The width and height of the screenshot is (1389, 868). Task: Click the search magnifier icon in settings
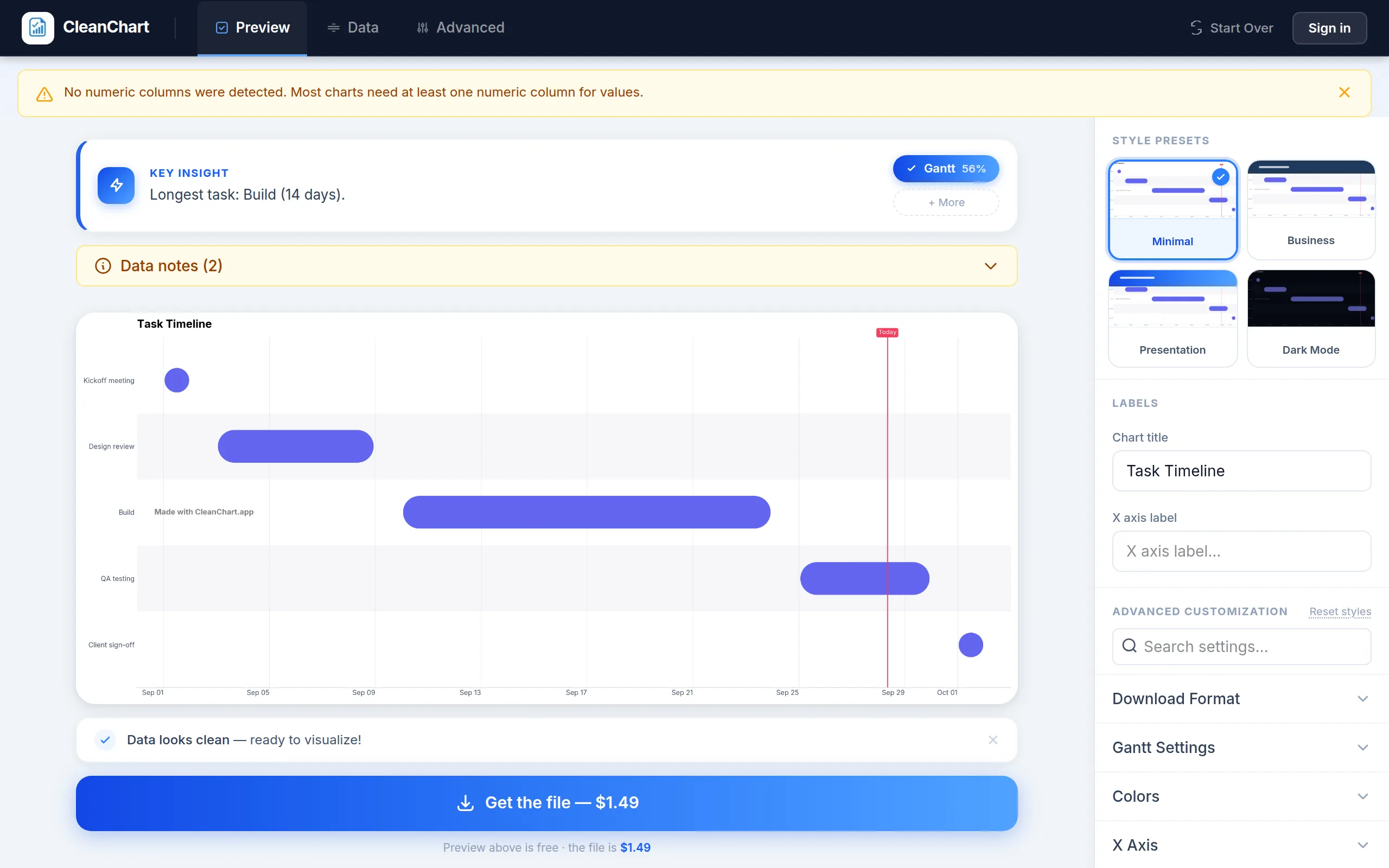(x=1129, y=646)
